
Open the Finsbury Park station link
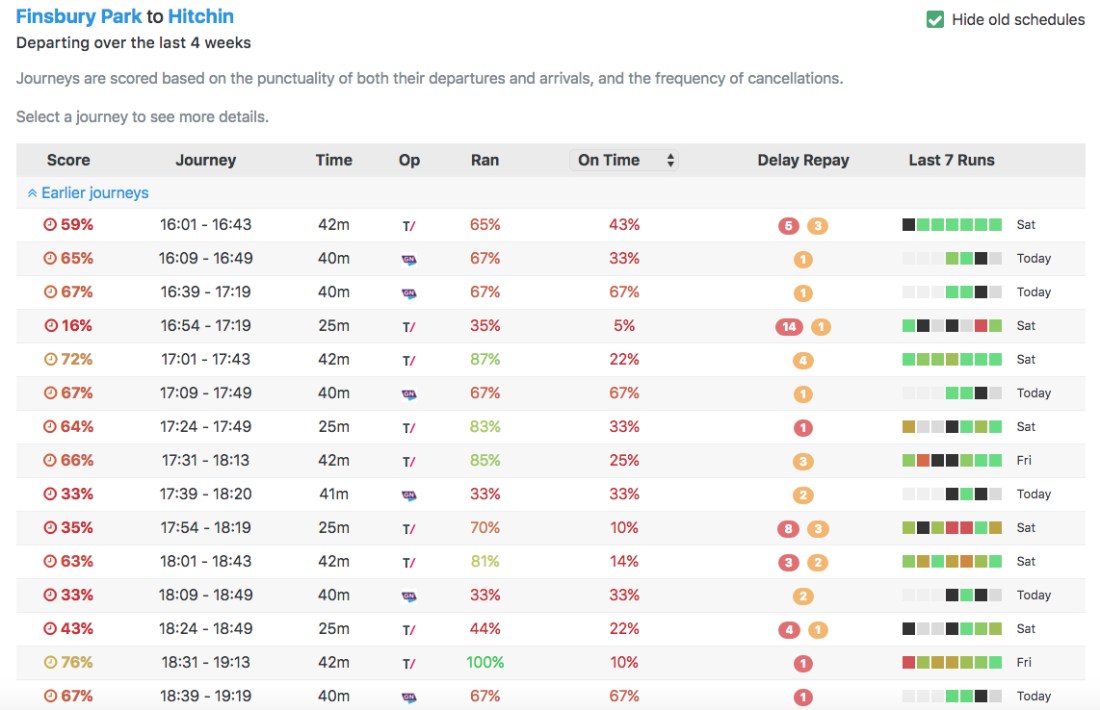pyautogui.click(x=79, y=17)
